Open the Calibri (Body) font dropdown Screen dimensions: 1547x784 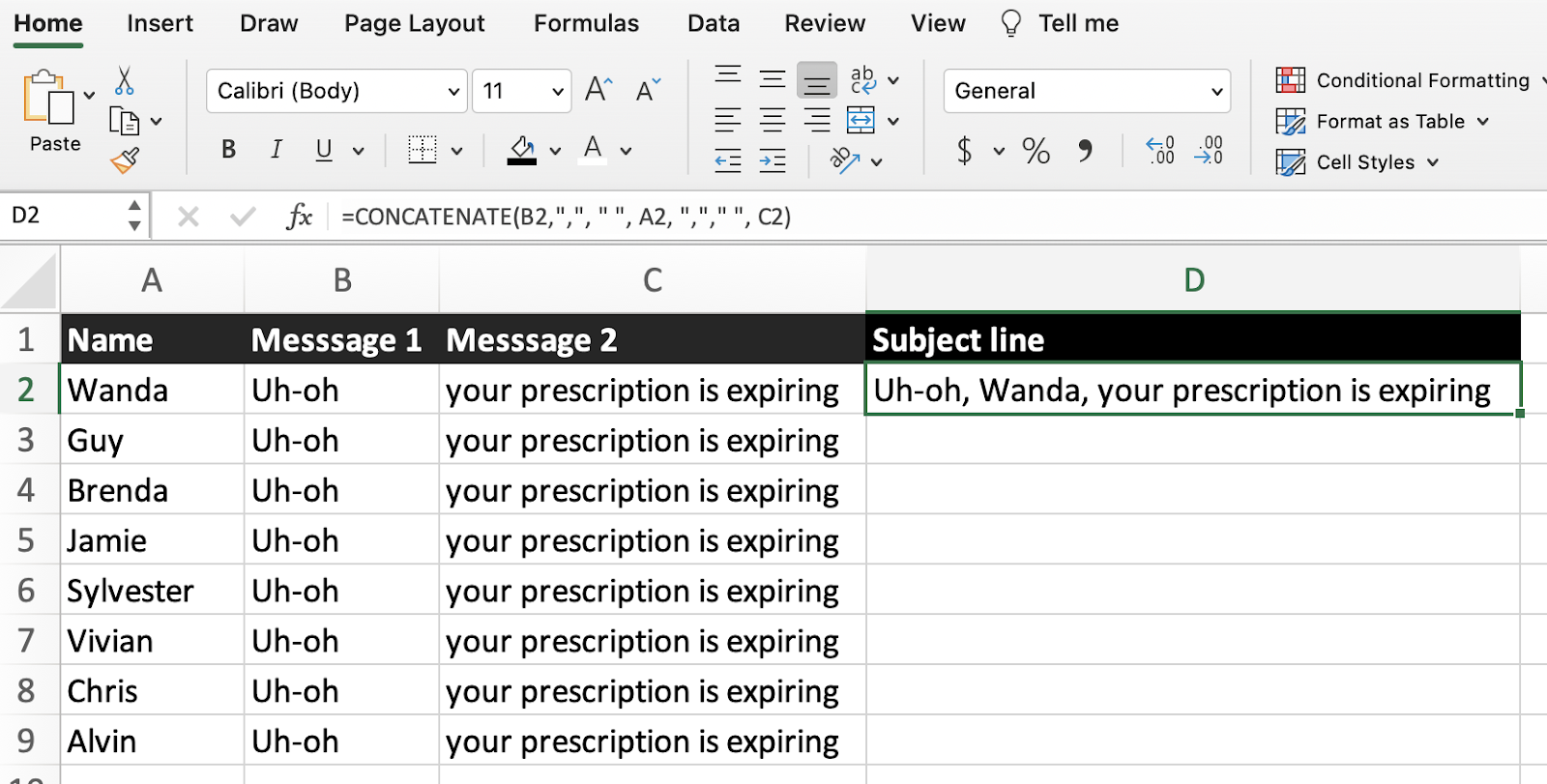point(452,92)
